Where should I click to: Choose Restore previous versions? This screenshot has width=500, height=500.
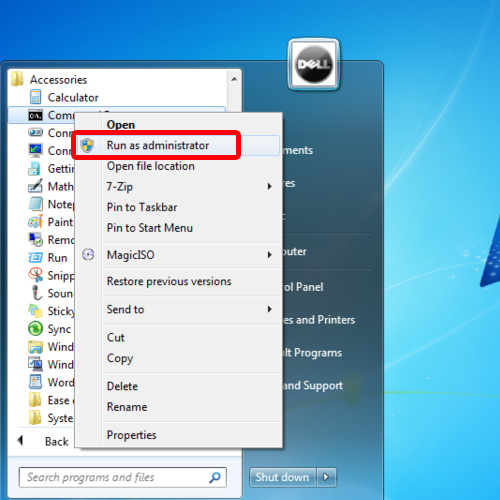click(x=169, y=281)
